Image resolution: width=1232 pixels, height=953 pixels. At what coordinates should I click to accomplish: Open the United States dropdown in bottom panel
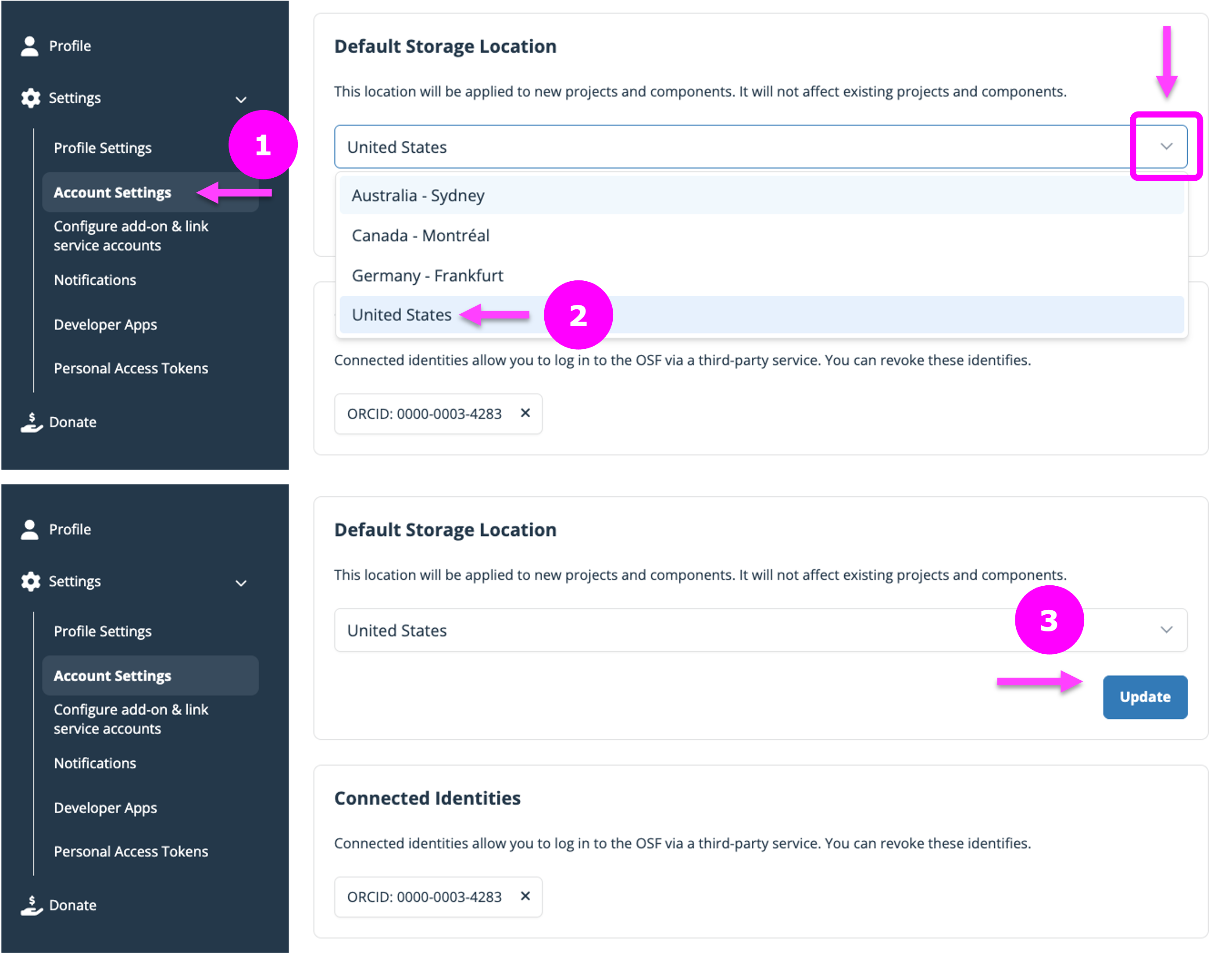[x=761, y=630]
